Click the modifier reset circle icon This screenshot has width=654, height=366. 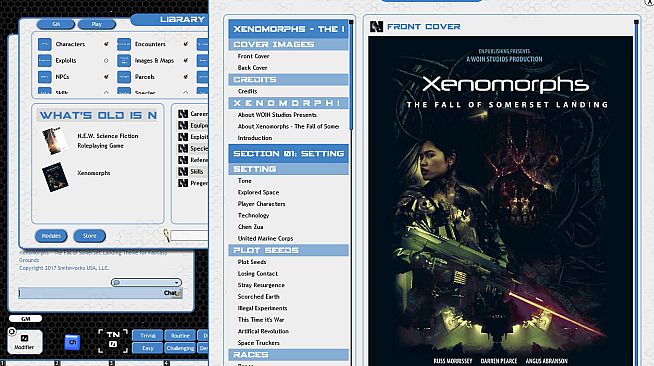[x=12, y=331]
